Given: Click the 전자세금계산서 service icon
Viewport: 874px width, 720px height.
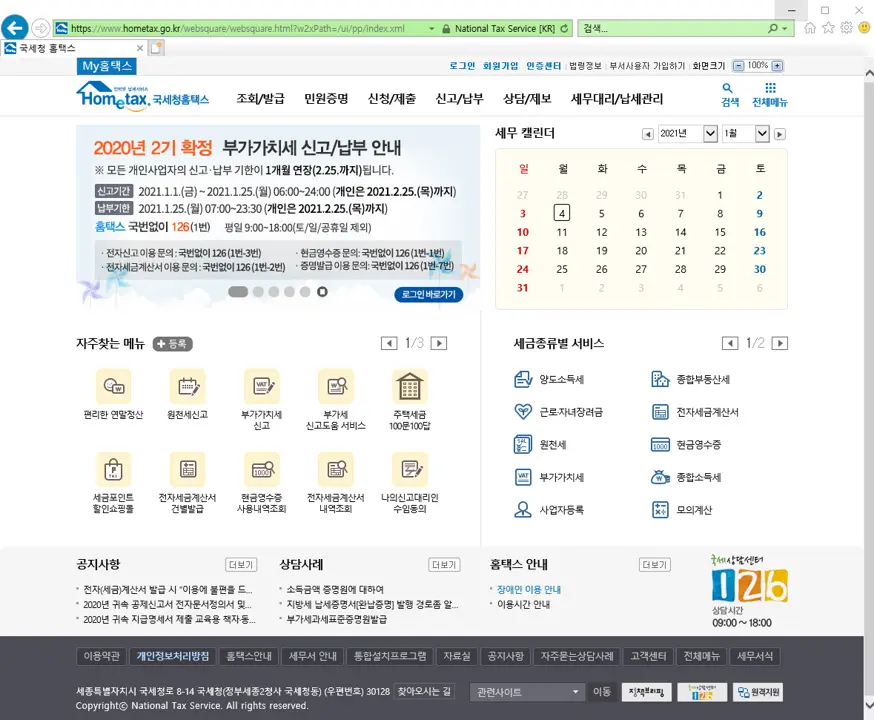Looking at the screenshot, I should (660, 412).
